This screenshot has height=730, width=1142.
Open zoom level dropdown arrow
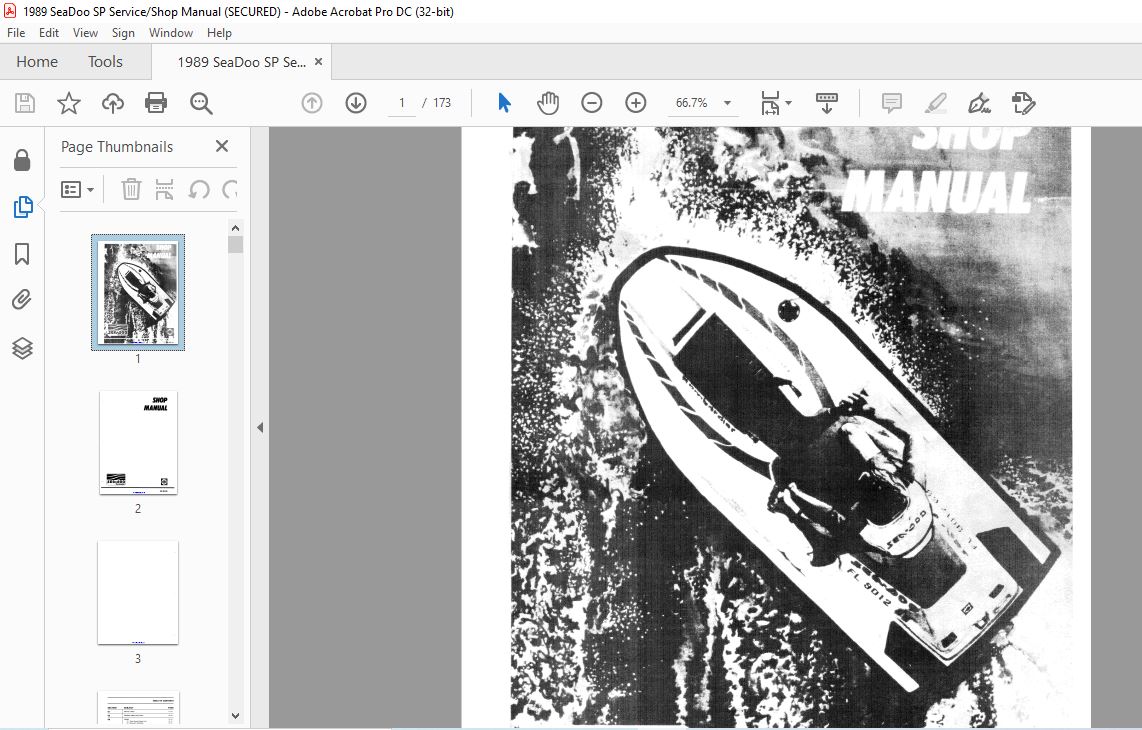(x=727, y=103)
